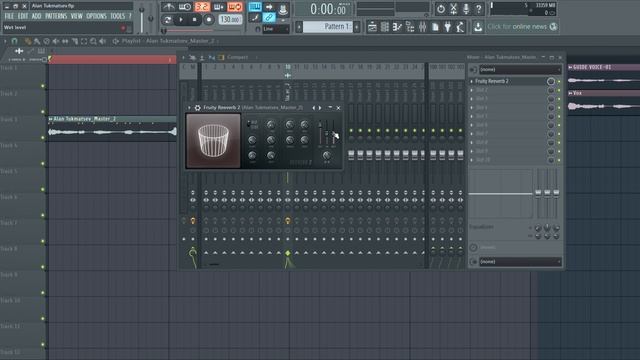The image size is (640, 360).
Task: Click the download content library icon
Action: (x=478, y=27)
